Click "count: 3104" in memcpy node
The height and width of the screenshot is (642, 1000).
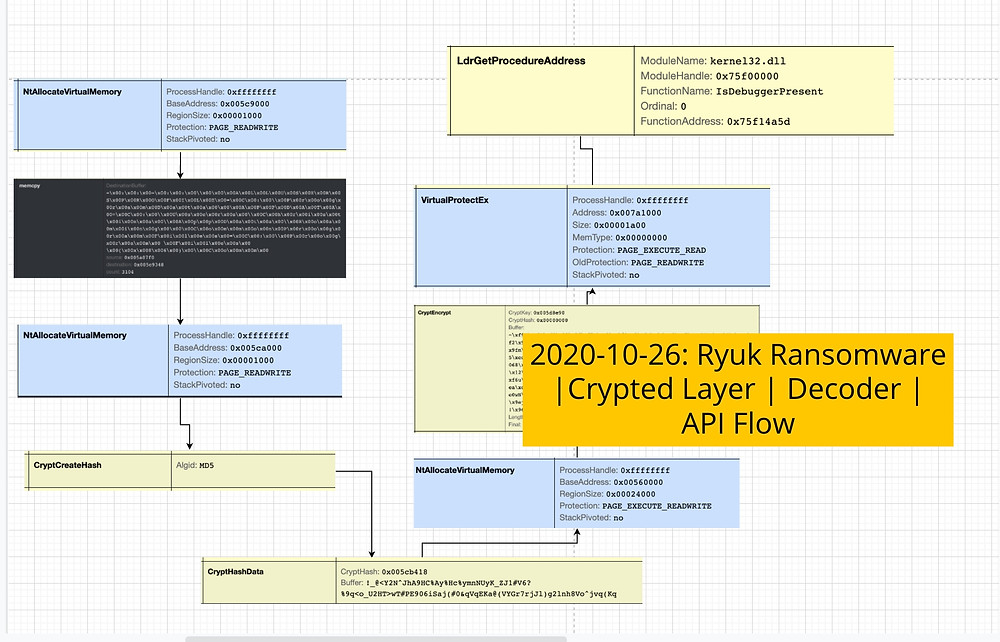pyautogui.click(x=120, y=272)
